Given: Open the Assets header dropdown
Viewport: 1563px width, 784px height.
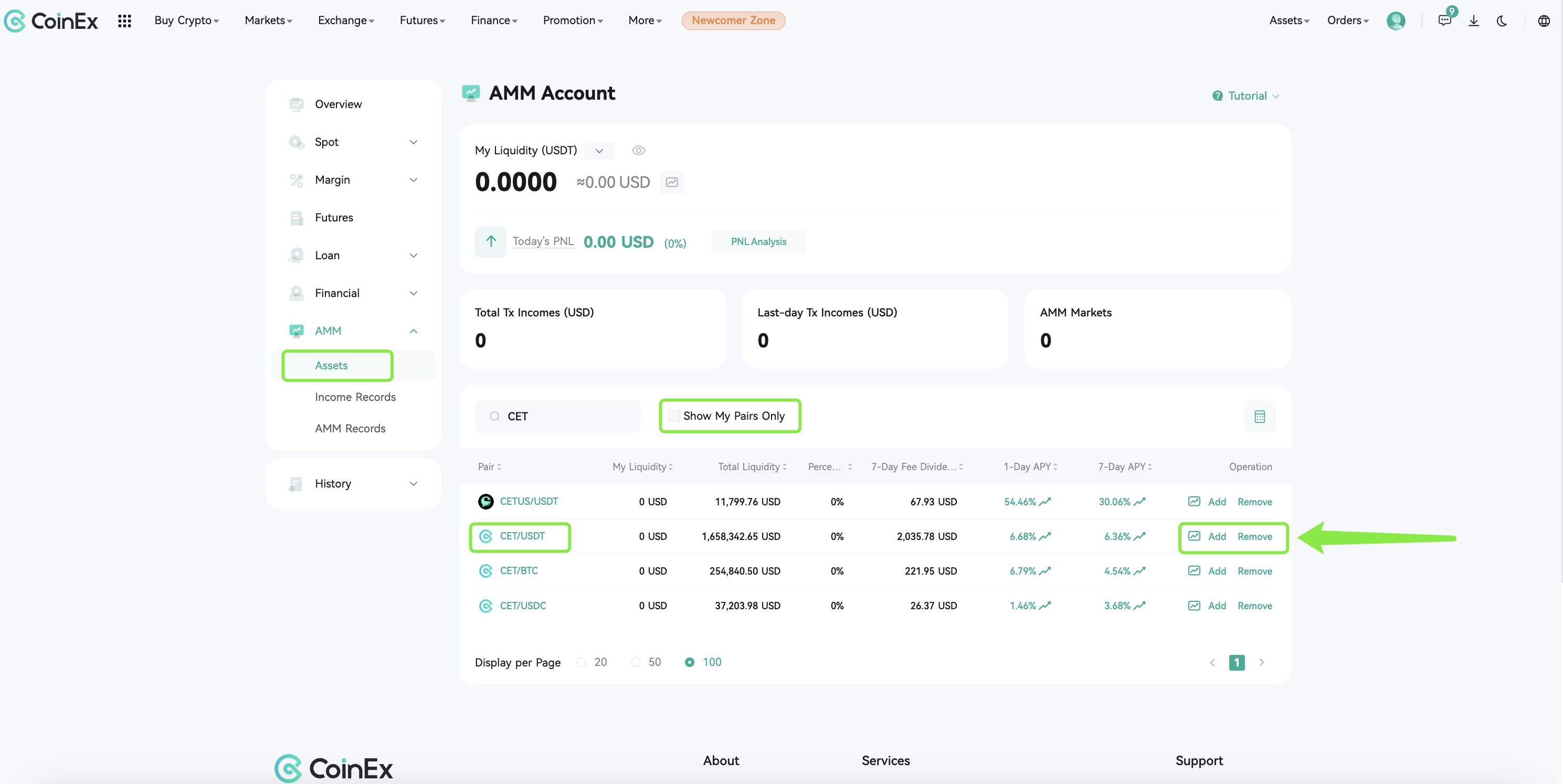Looking at the screenshot, I should (x=1289, y=20).
